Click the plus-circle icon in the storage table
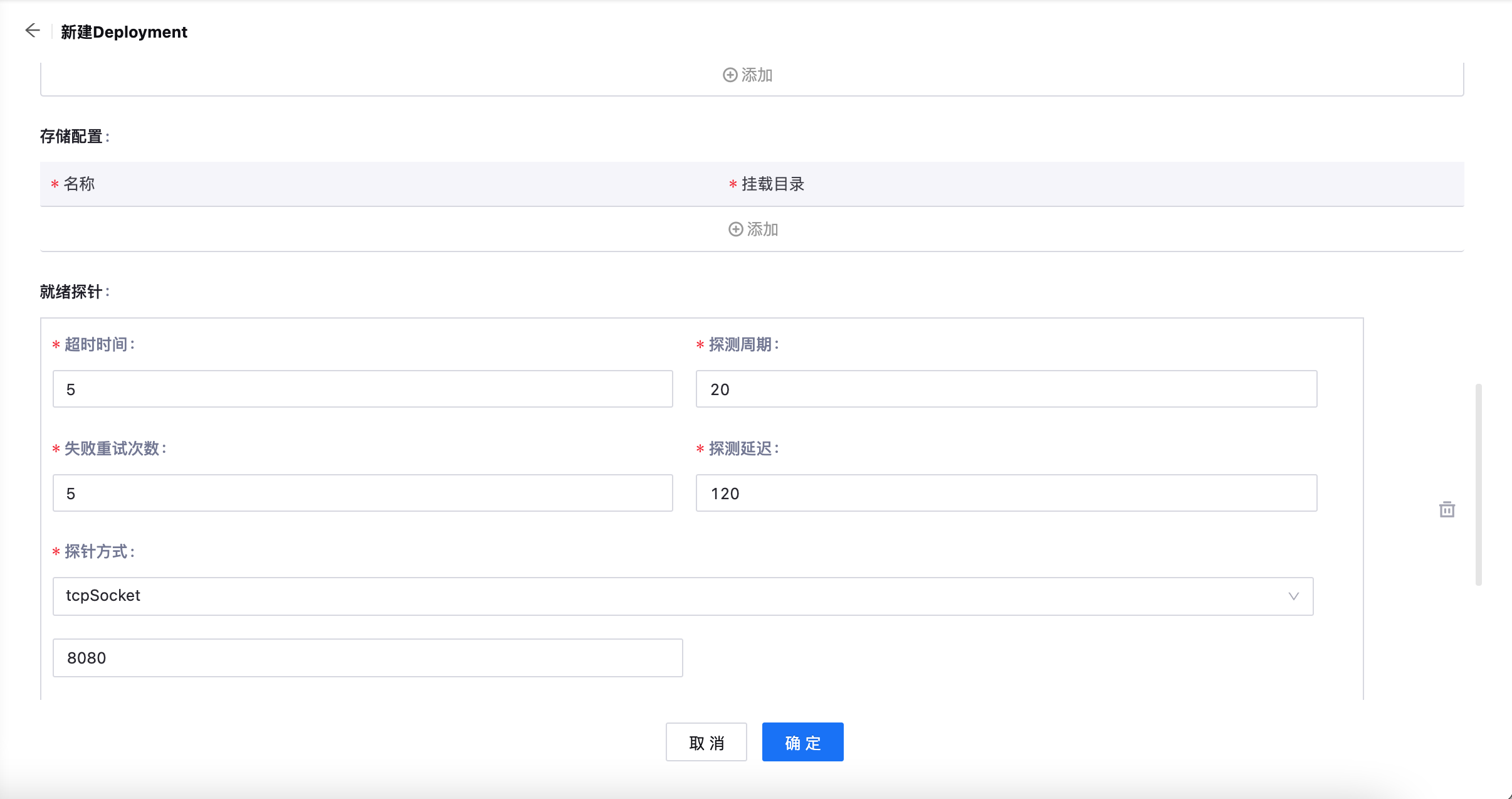Screen dimensions: 1512x799 tap(735, 230)
